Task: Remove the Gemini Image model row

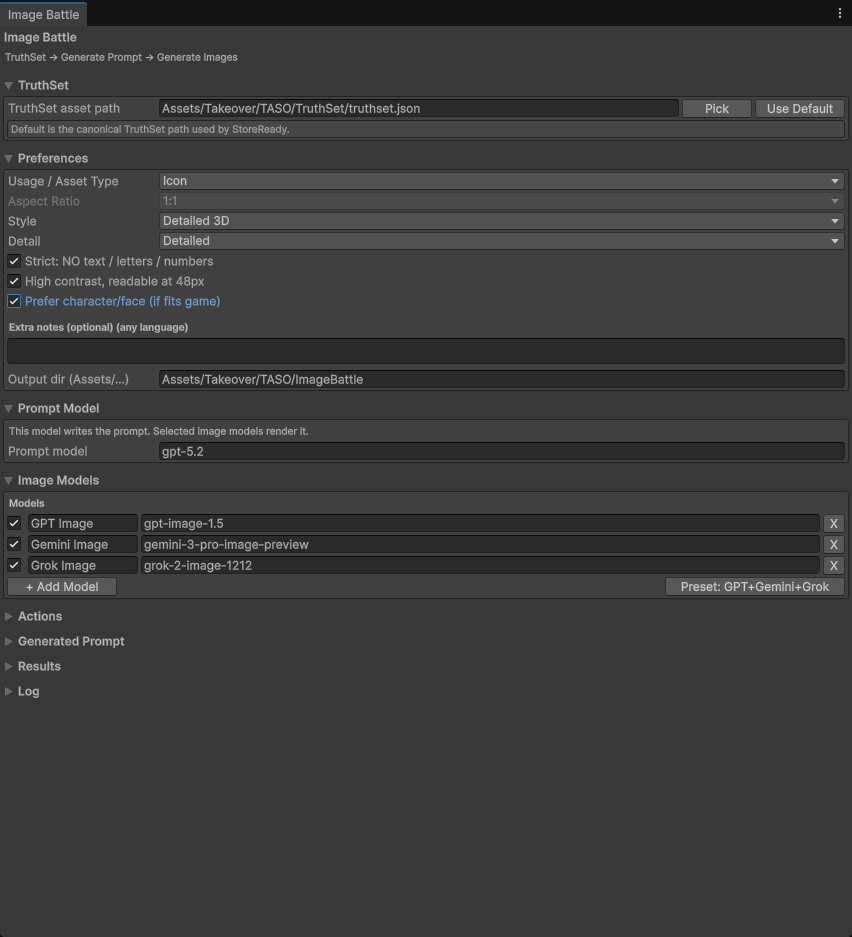Action: click(833, 544)
